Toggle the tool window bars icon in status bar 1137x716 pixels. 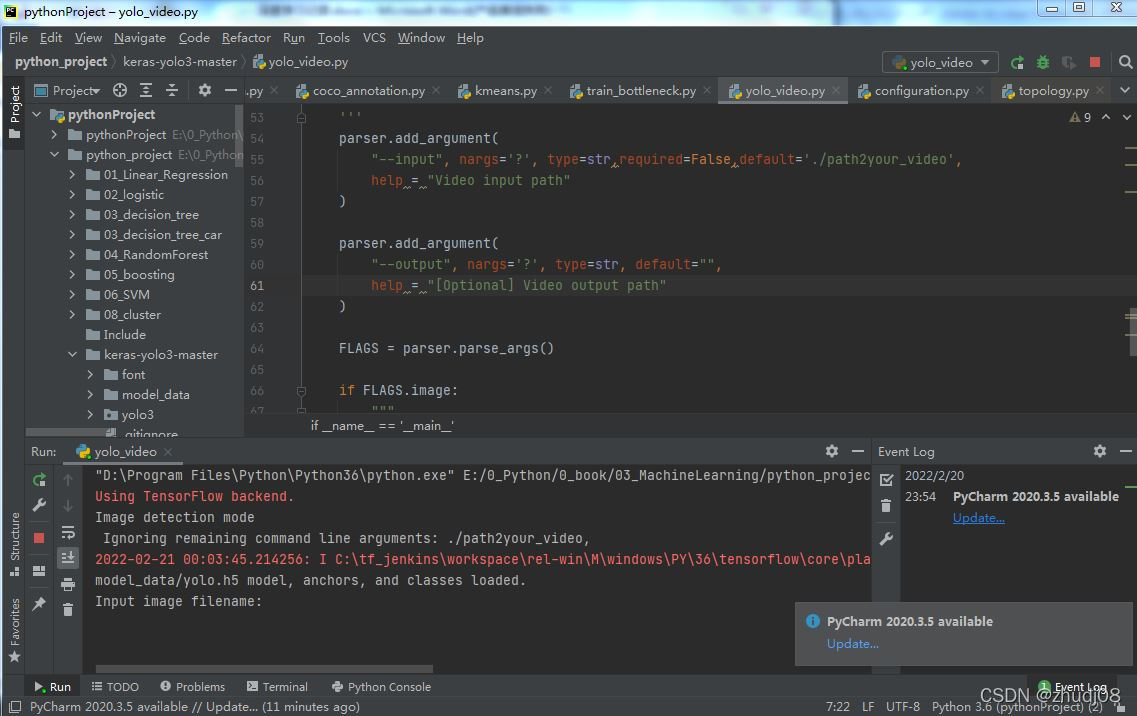pos(15,707)
